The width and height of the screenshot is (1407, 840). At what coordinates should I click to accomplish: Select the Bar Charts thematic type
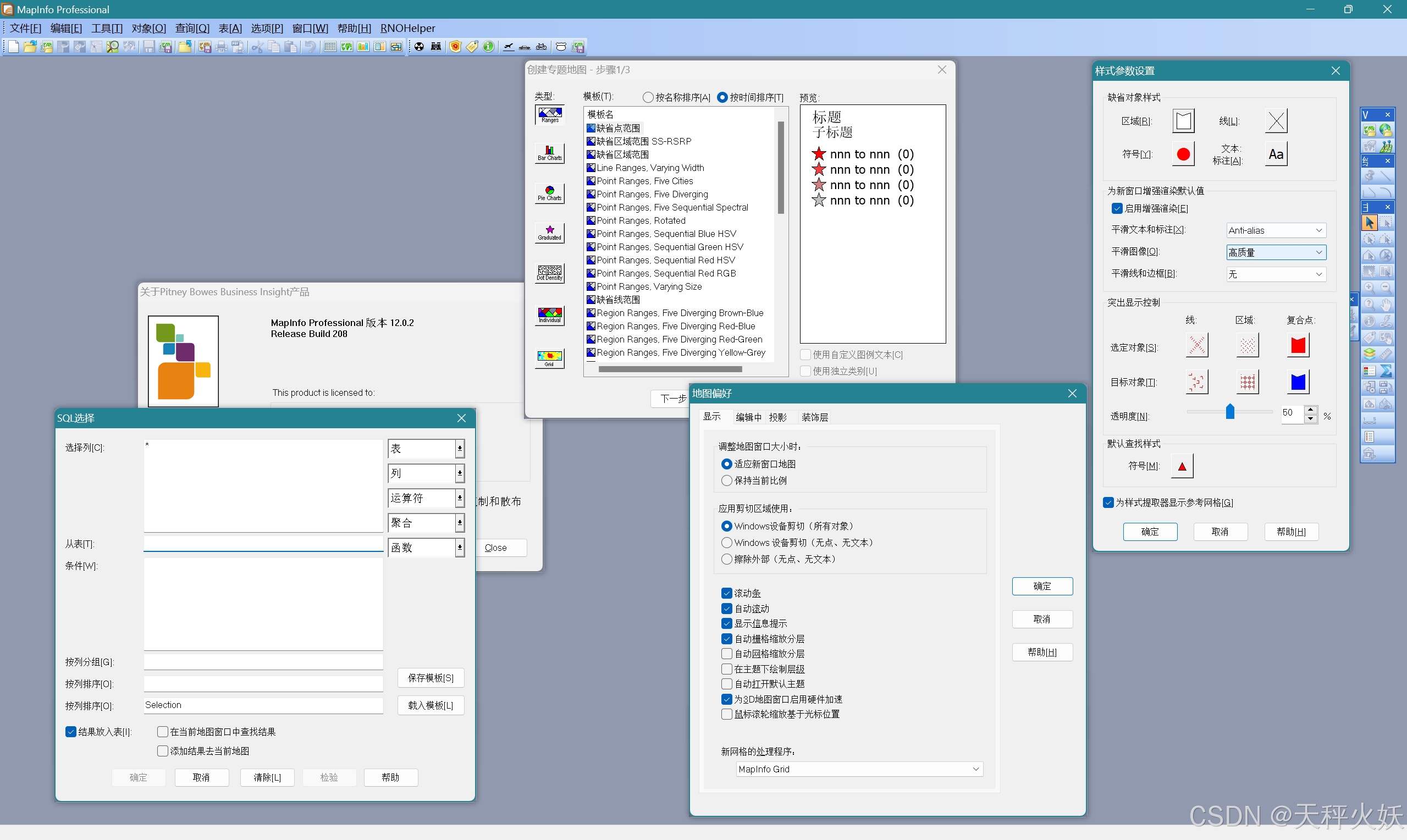550,153
